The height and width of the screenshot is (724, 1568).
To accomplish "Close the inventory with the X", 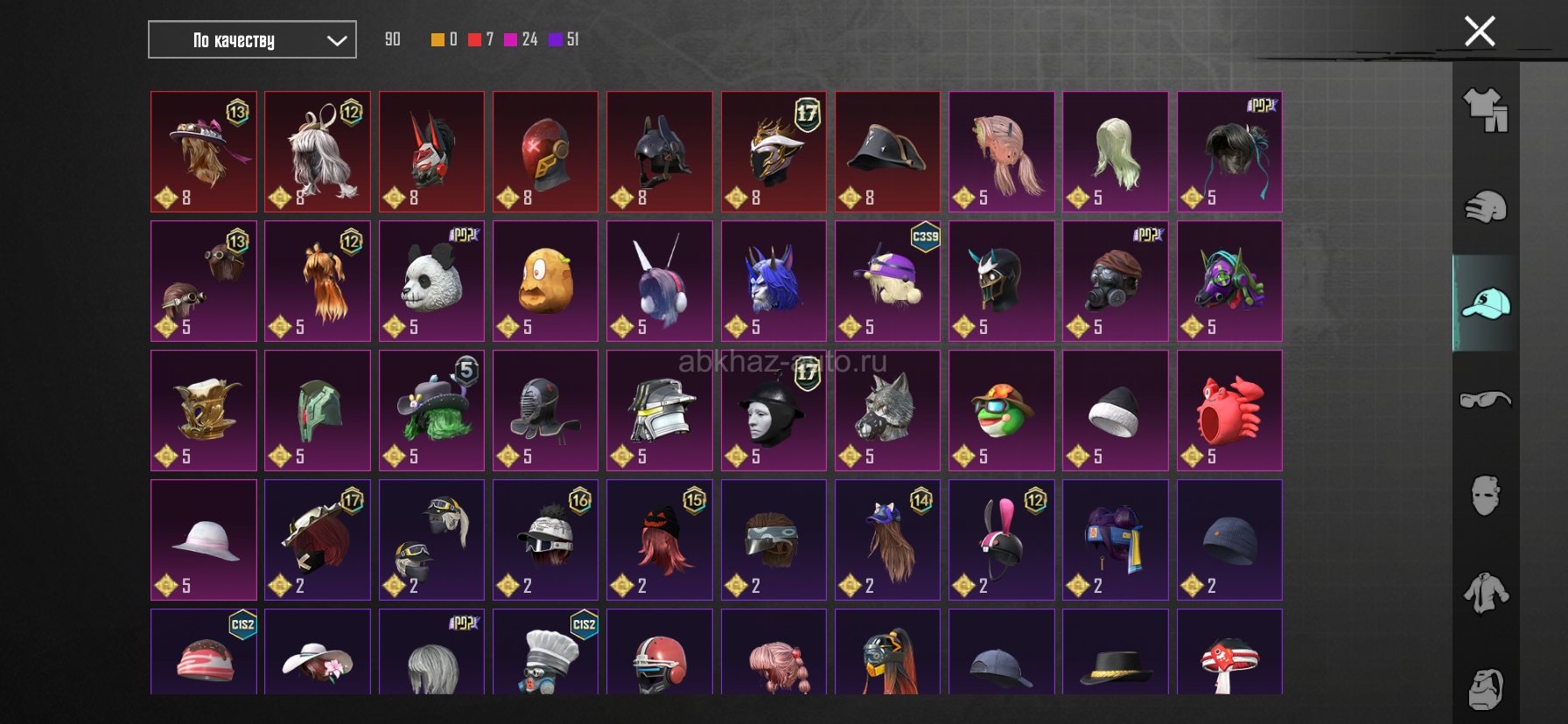I will [x=1480, y=31].
